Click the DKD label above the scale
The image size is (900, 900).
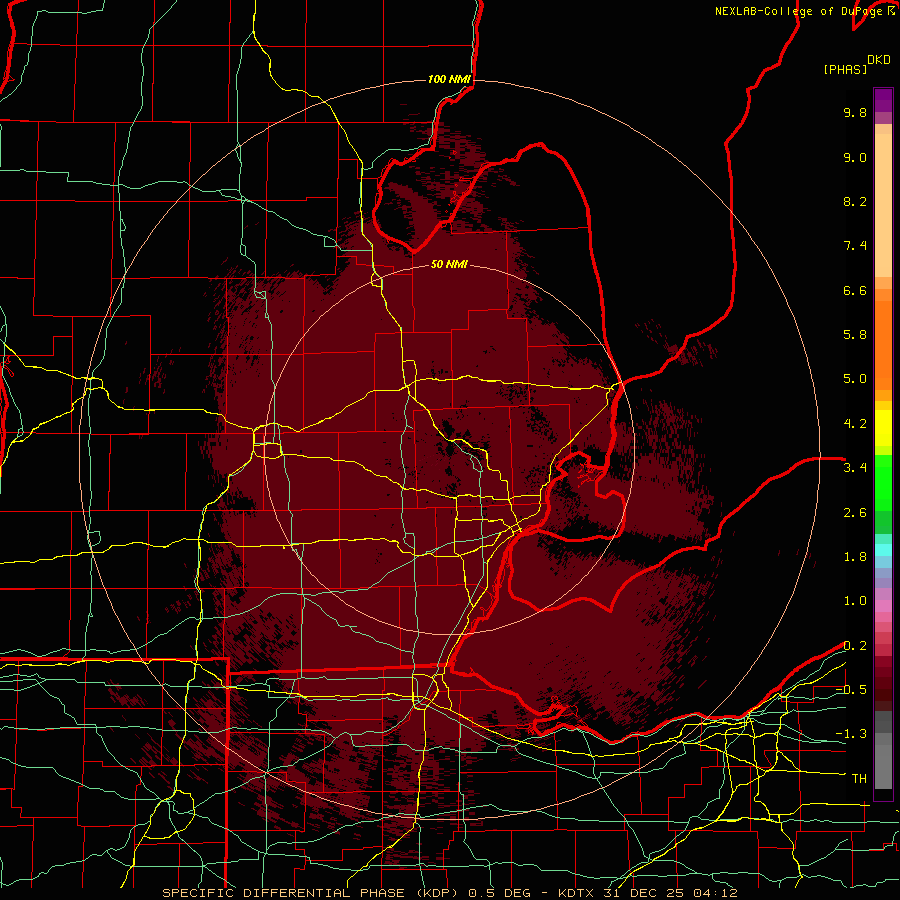(879, 60)
